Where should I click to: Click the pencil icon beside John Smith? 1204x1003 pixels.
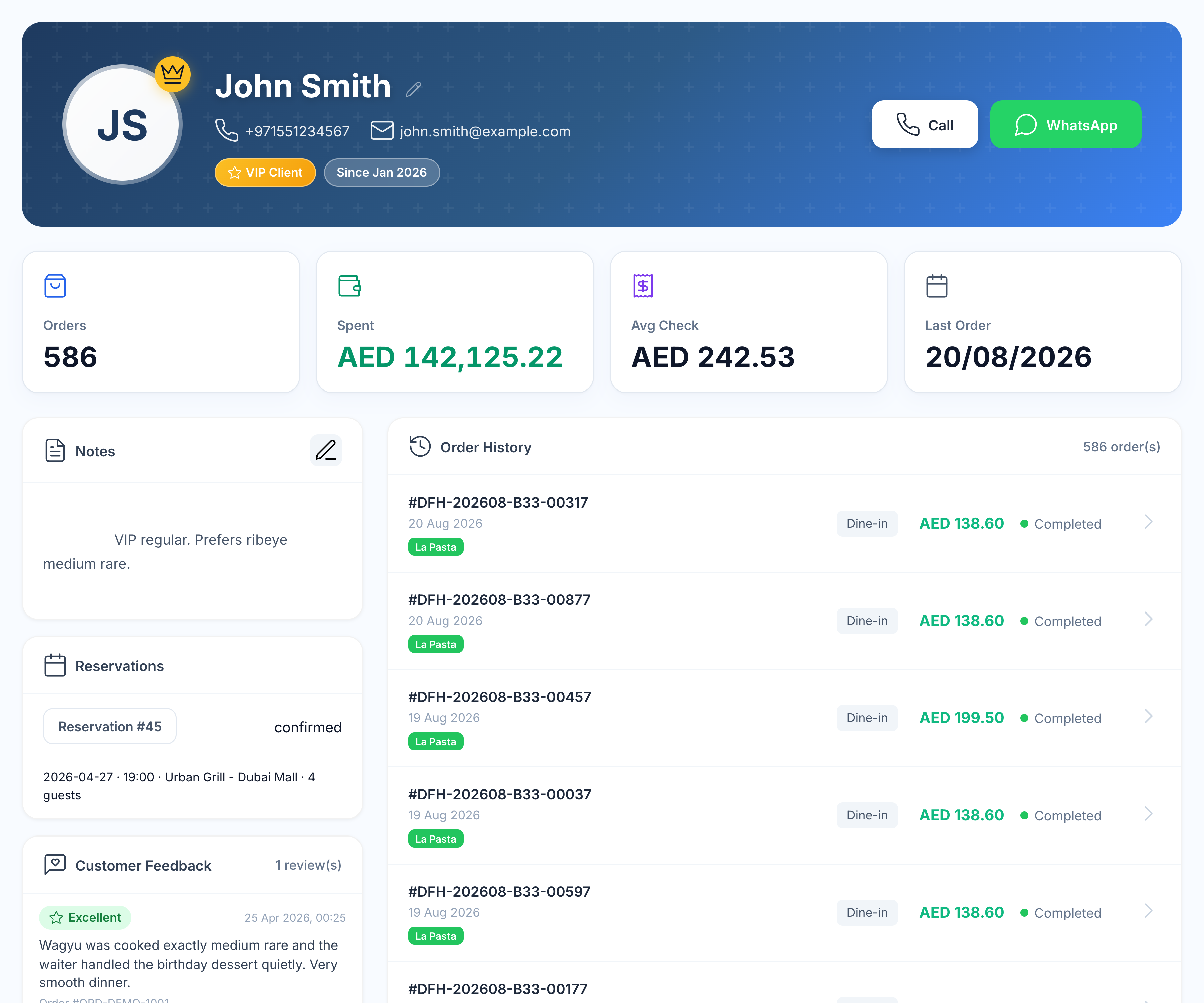click(x=413, y=89)
